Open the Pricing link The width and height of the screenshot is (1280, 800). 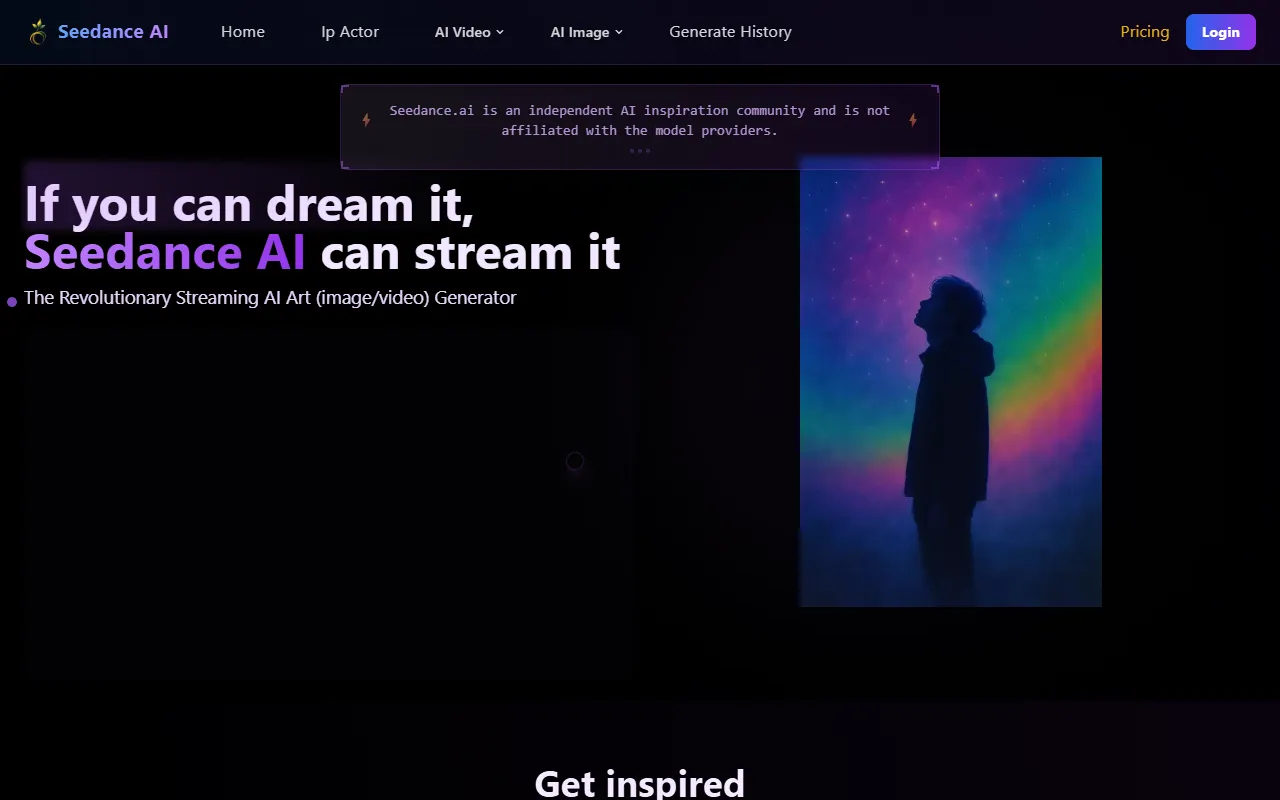coord(1144,32)
